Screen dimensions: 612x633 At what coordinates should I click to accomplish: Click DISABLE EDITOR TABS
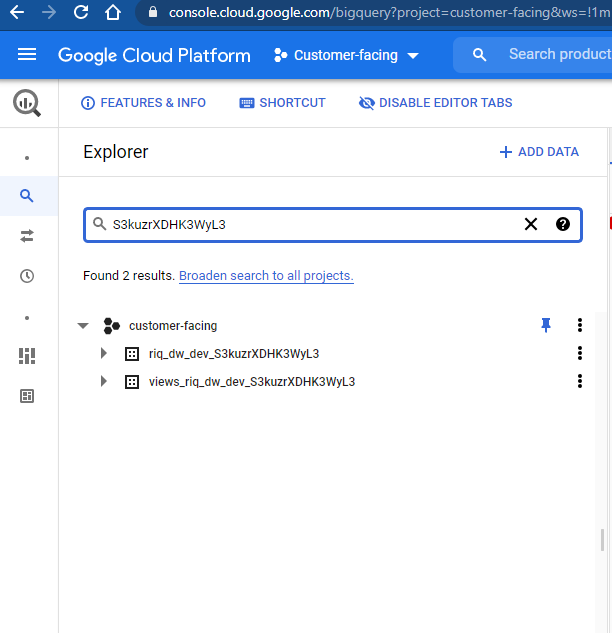click(436, 103)
